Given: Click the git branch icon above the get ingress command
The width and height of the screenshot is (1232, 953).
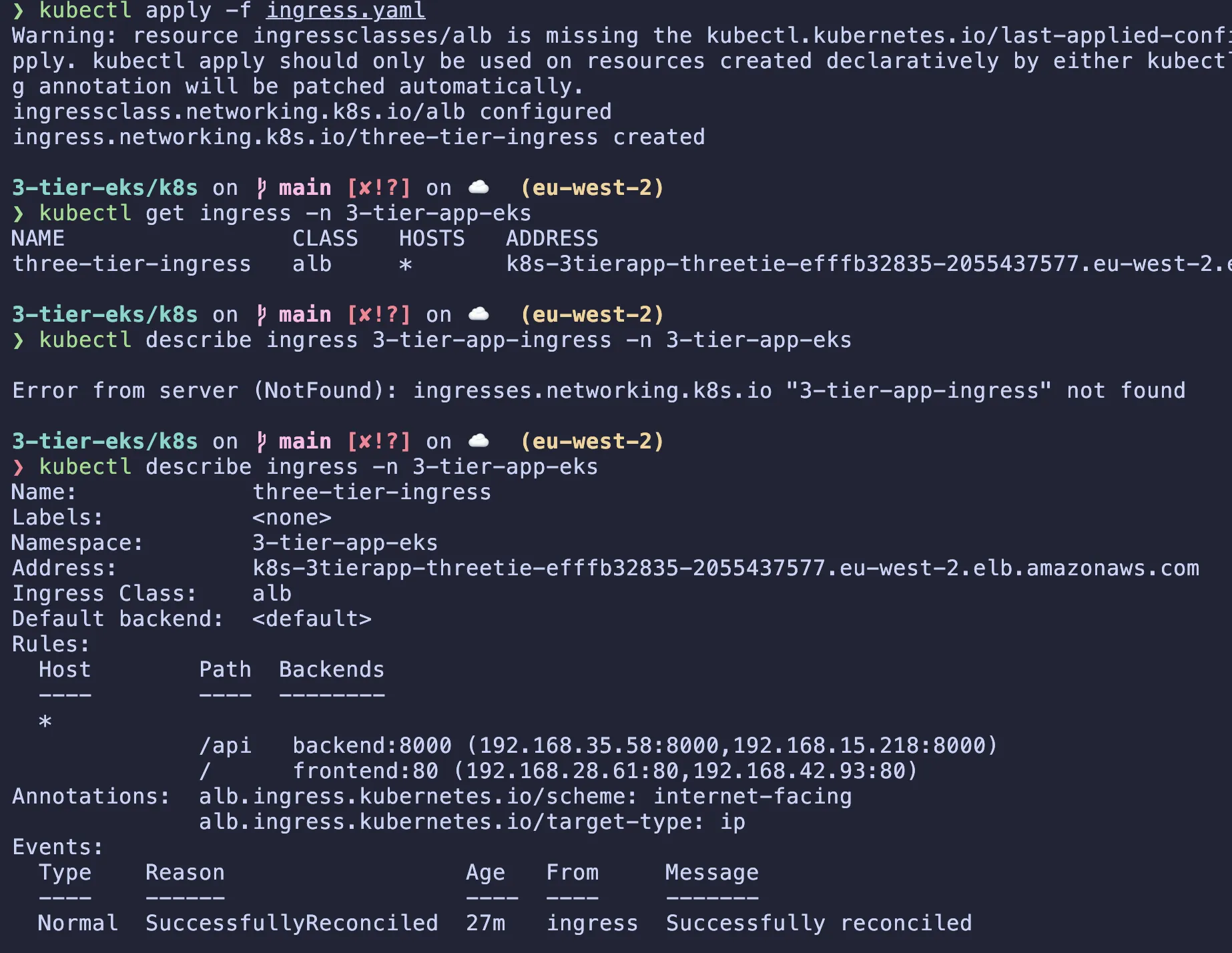Looking at the screenshot, I should point(262,188).
